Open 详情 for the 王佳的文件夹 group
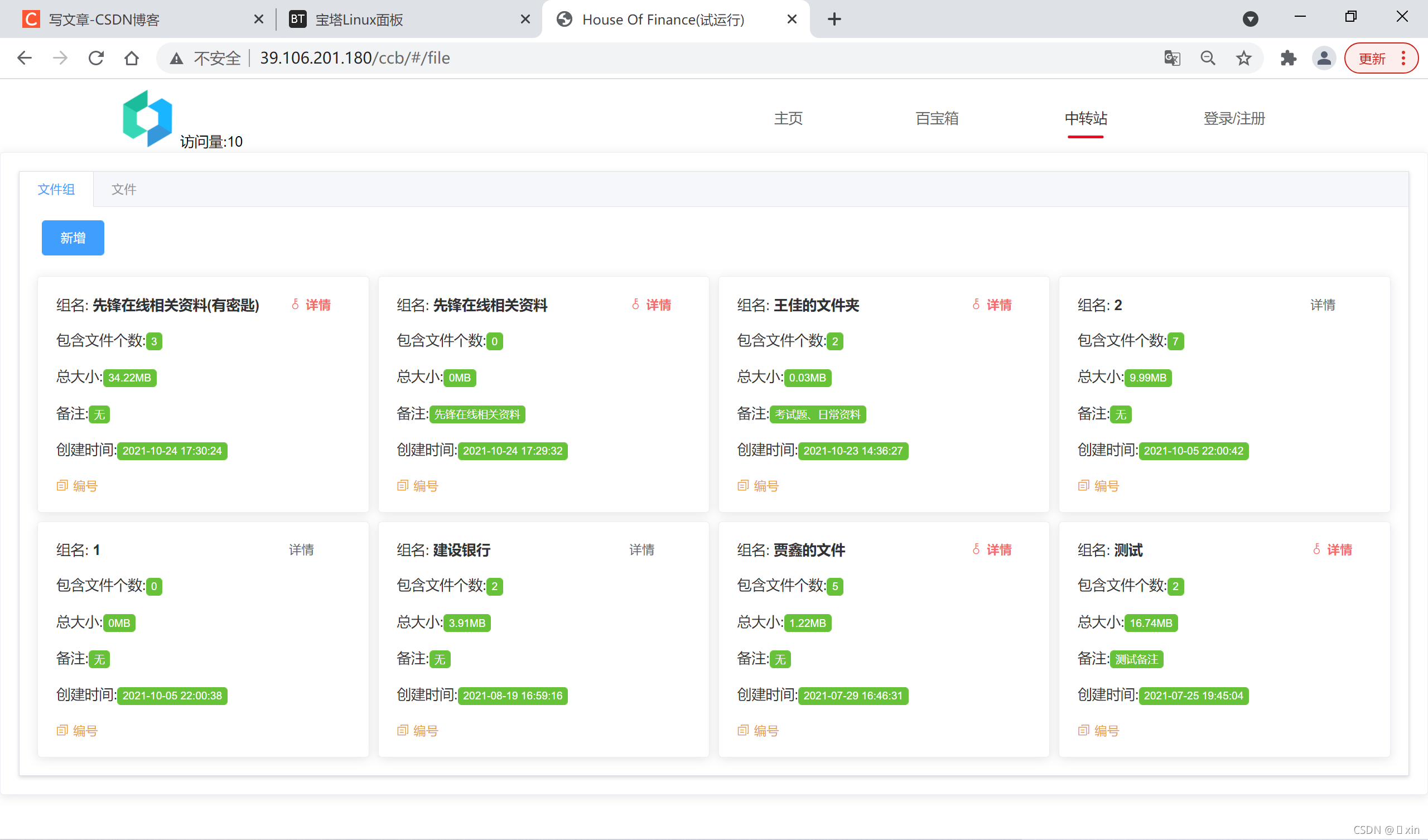 998,305
